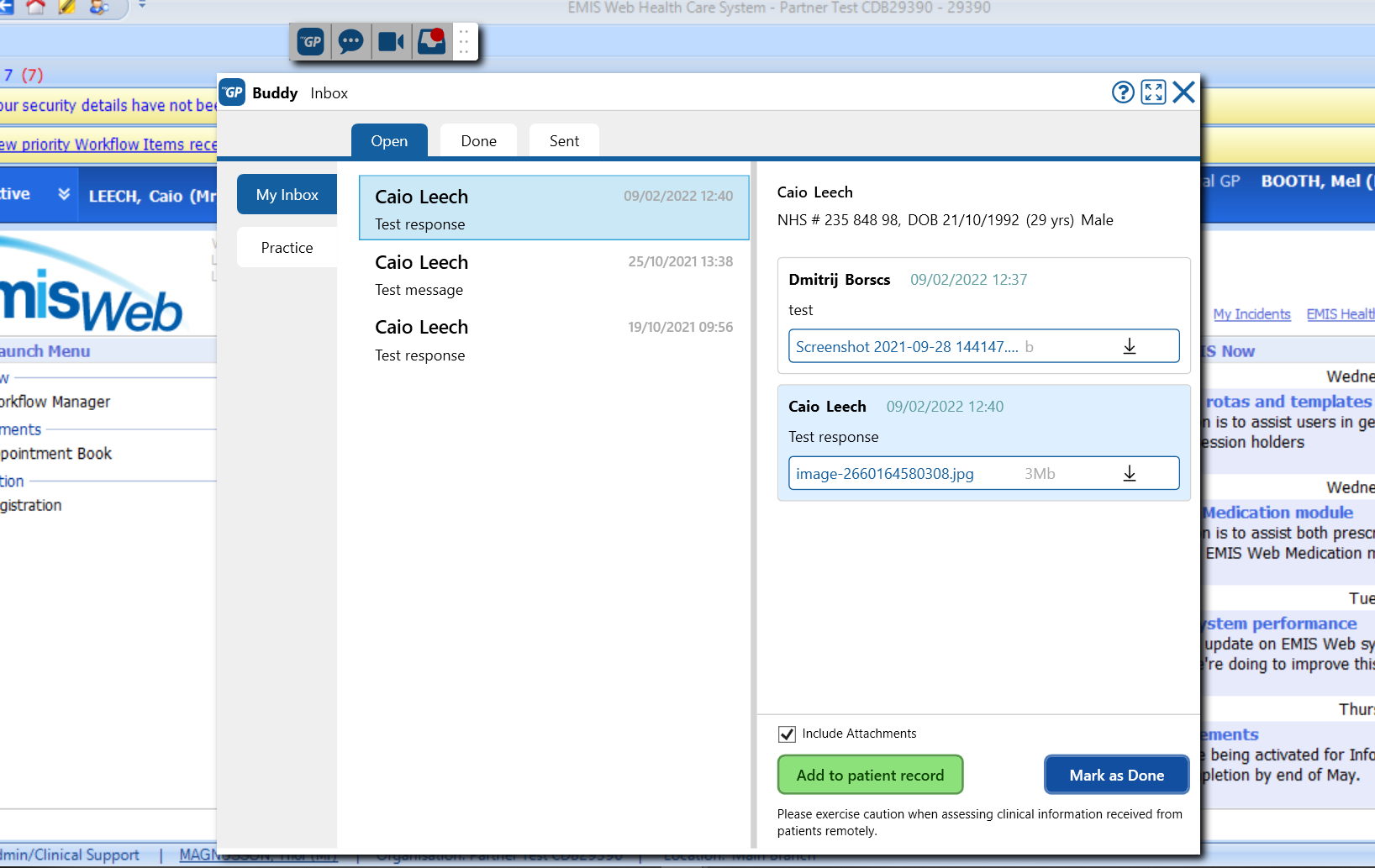Click patient NHS number details line
This screenshot has width=1375, height=868.
[945, 219]
